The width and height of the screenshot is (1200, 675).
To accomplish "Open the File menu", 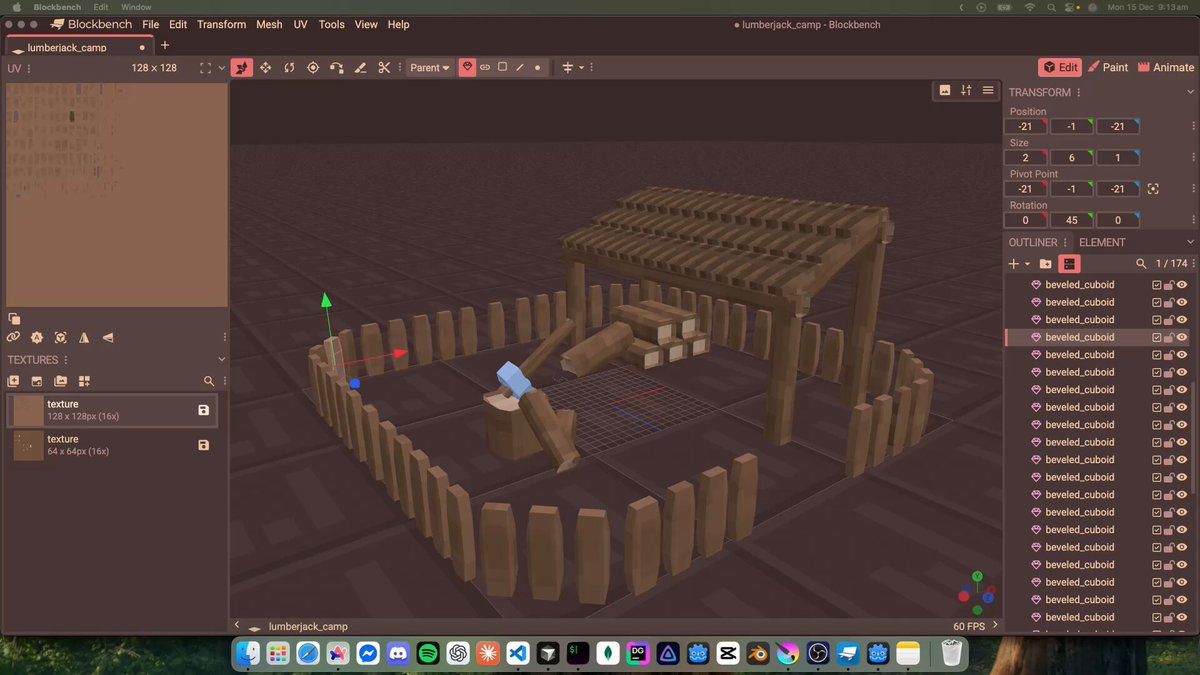I will 150,24.
